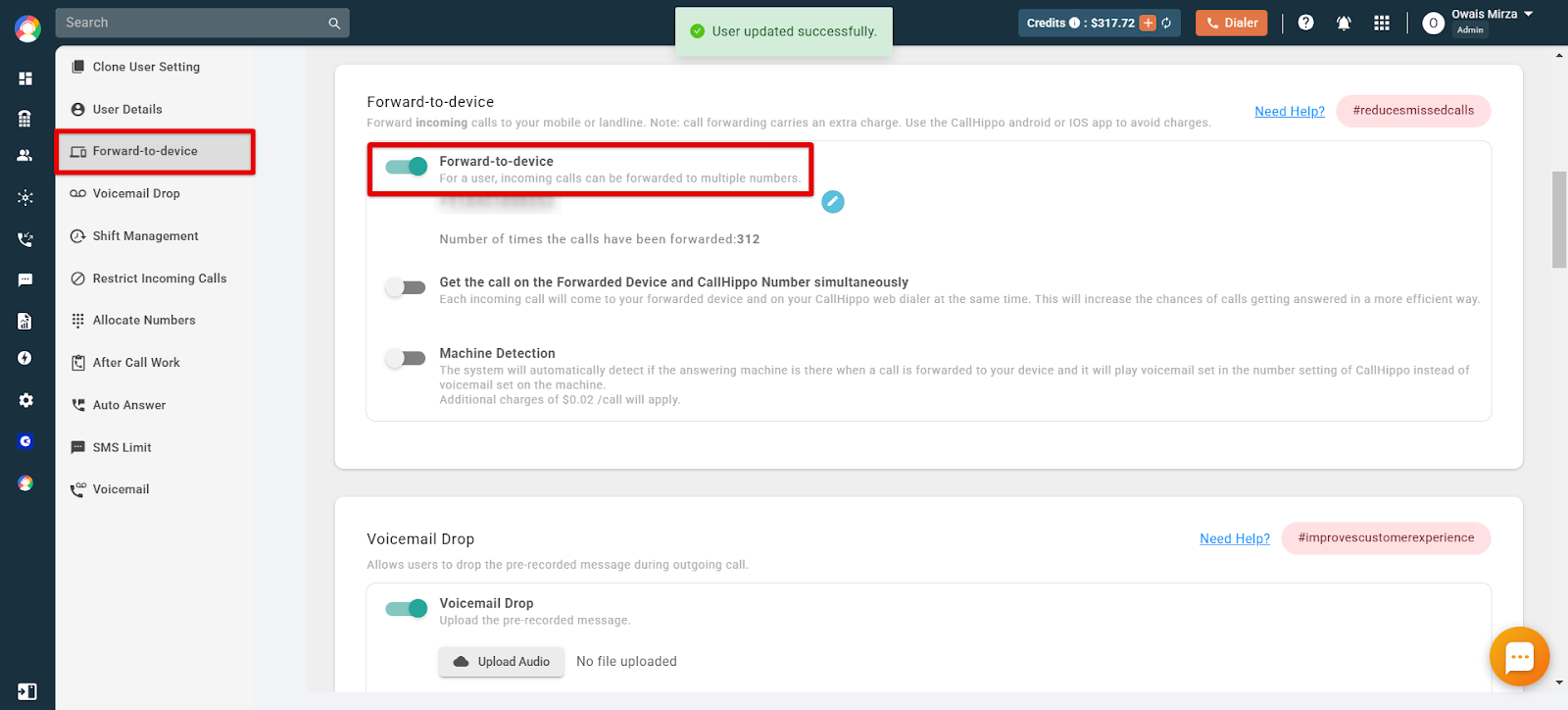Enable the Machine Detection toggle
Viewport: 1568px width, 710px height.
tap(406, 358)
